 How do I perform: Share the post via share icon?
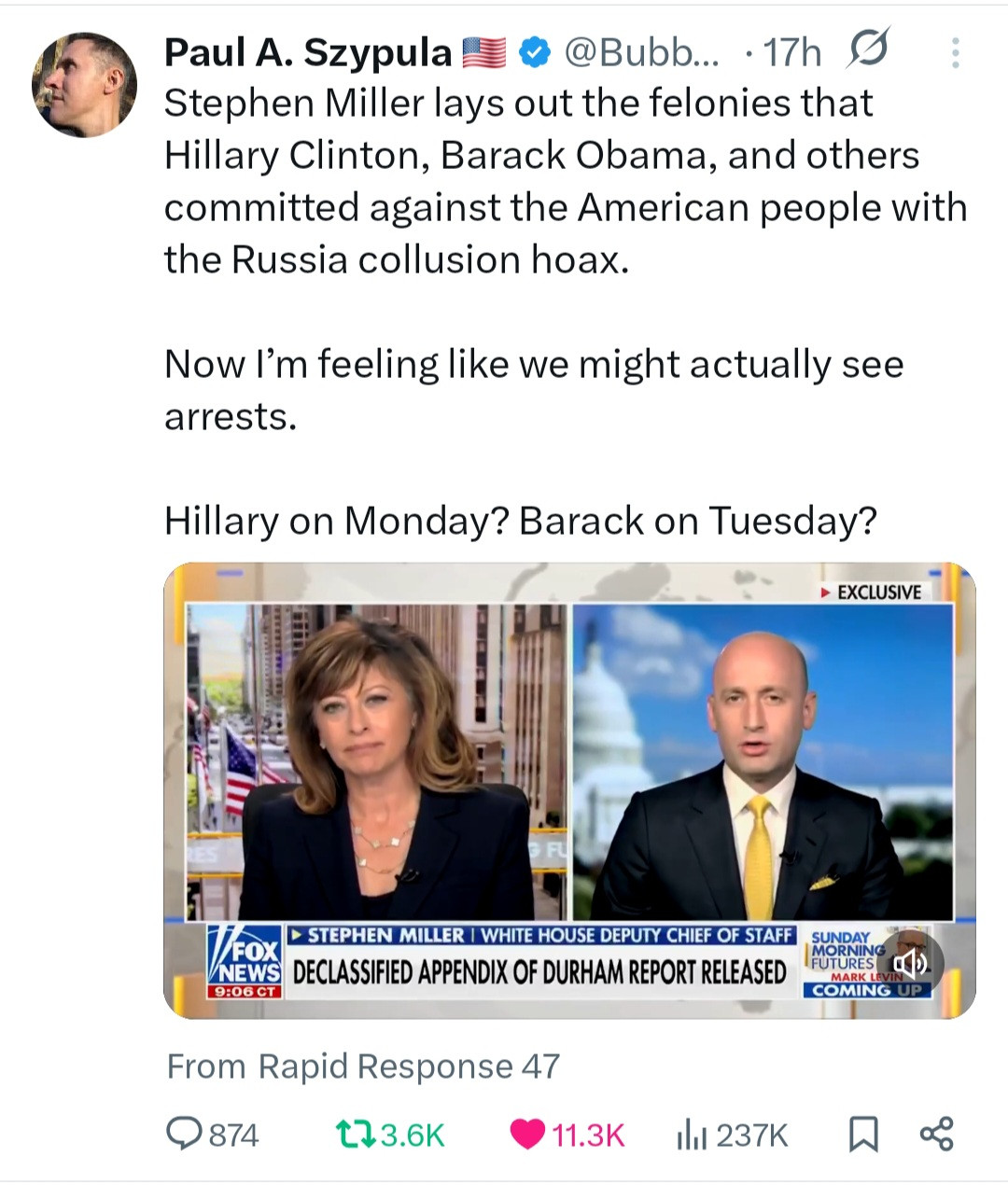(x=936, y=1134)
